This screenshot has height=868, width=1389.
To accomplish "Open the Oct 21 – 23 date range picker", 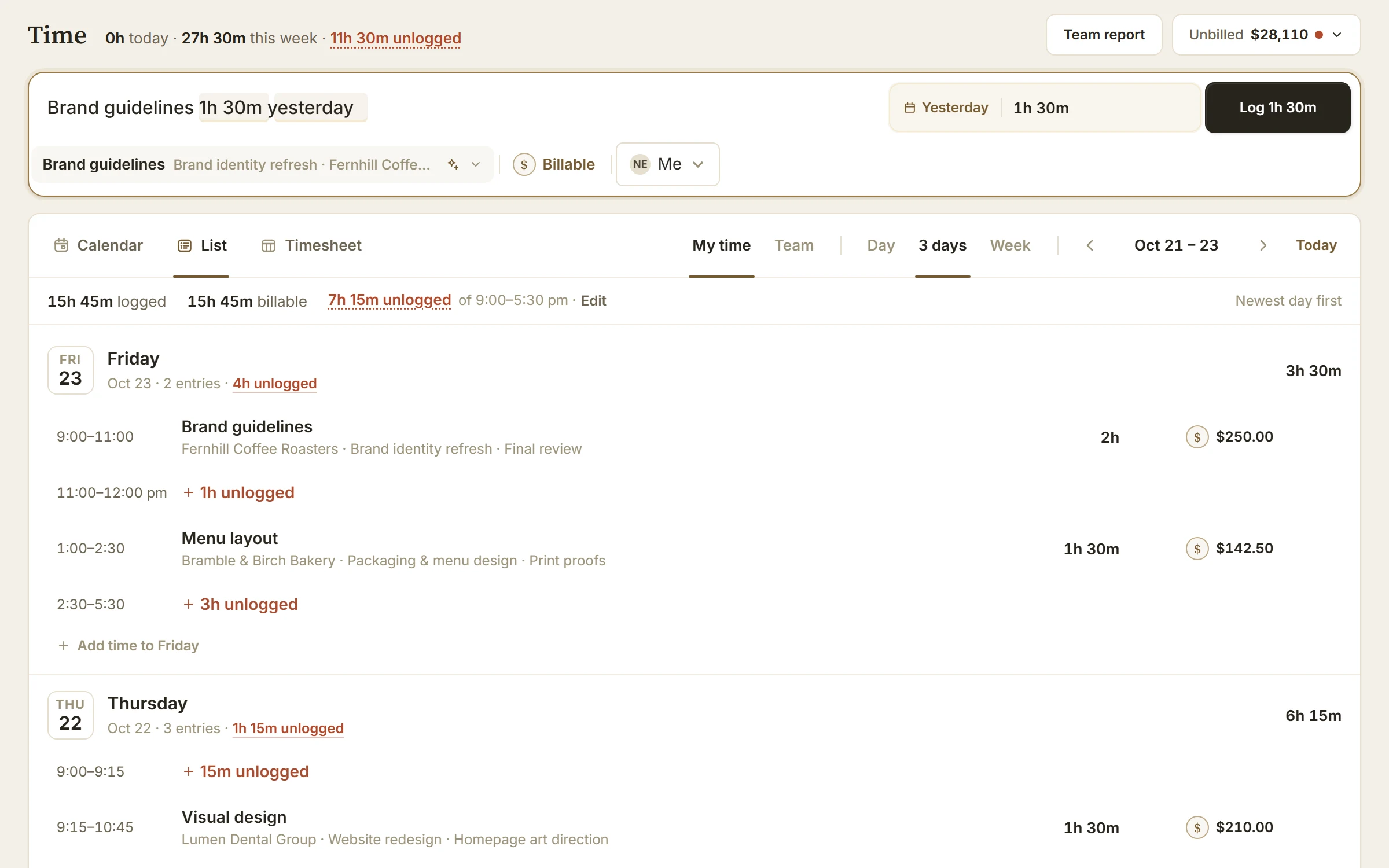I will coord(1176,245).
